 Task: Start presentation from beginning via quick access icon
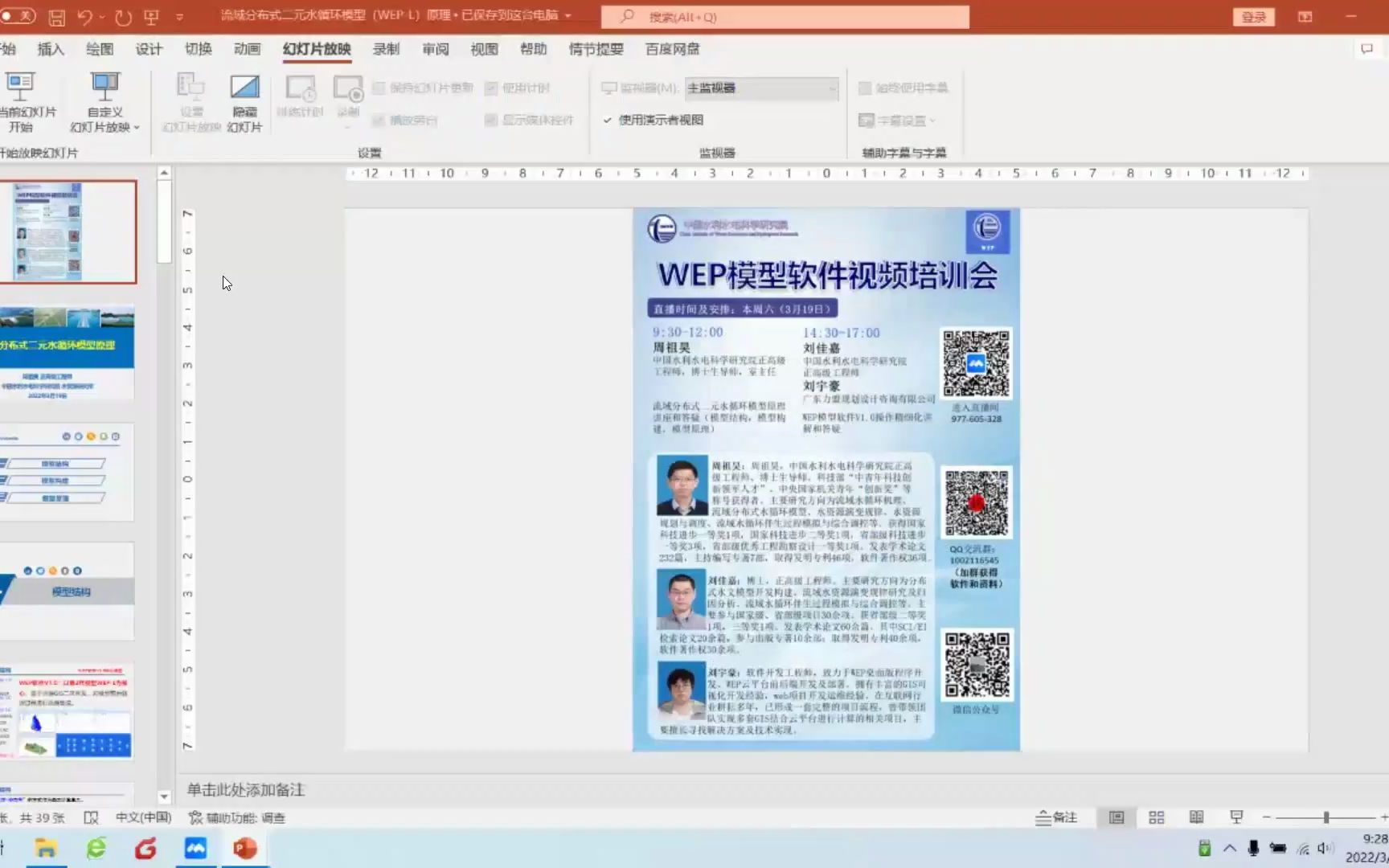(x=151, y=16)
